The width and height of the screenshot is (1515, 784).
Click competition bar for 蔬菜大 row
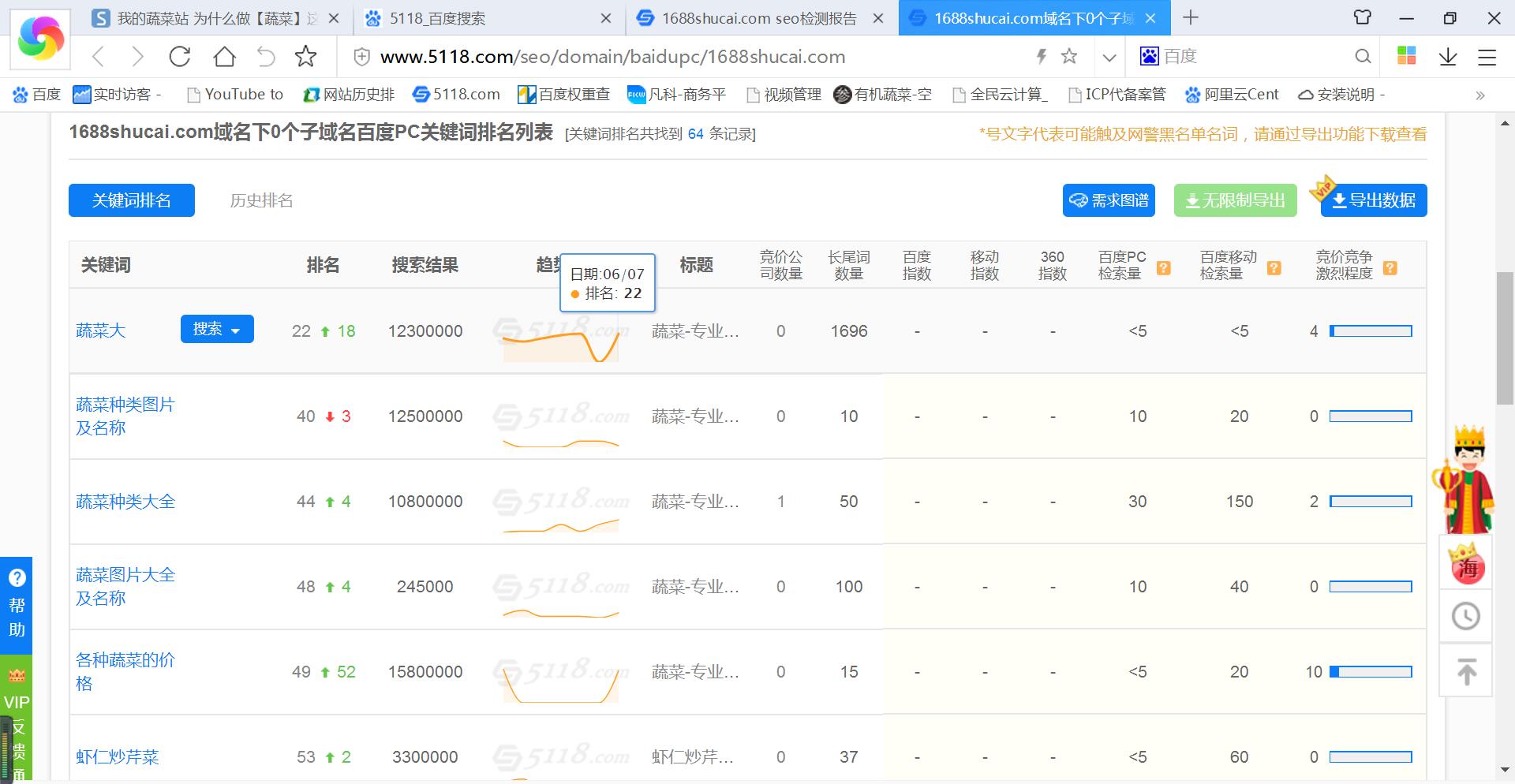click(x=1371, y=331)
